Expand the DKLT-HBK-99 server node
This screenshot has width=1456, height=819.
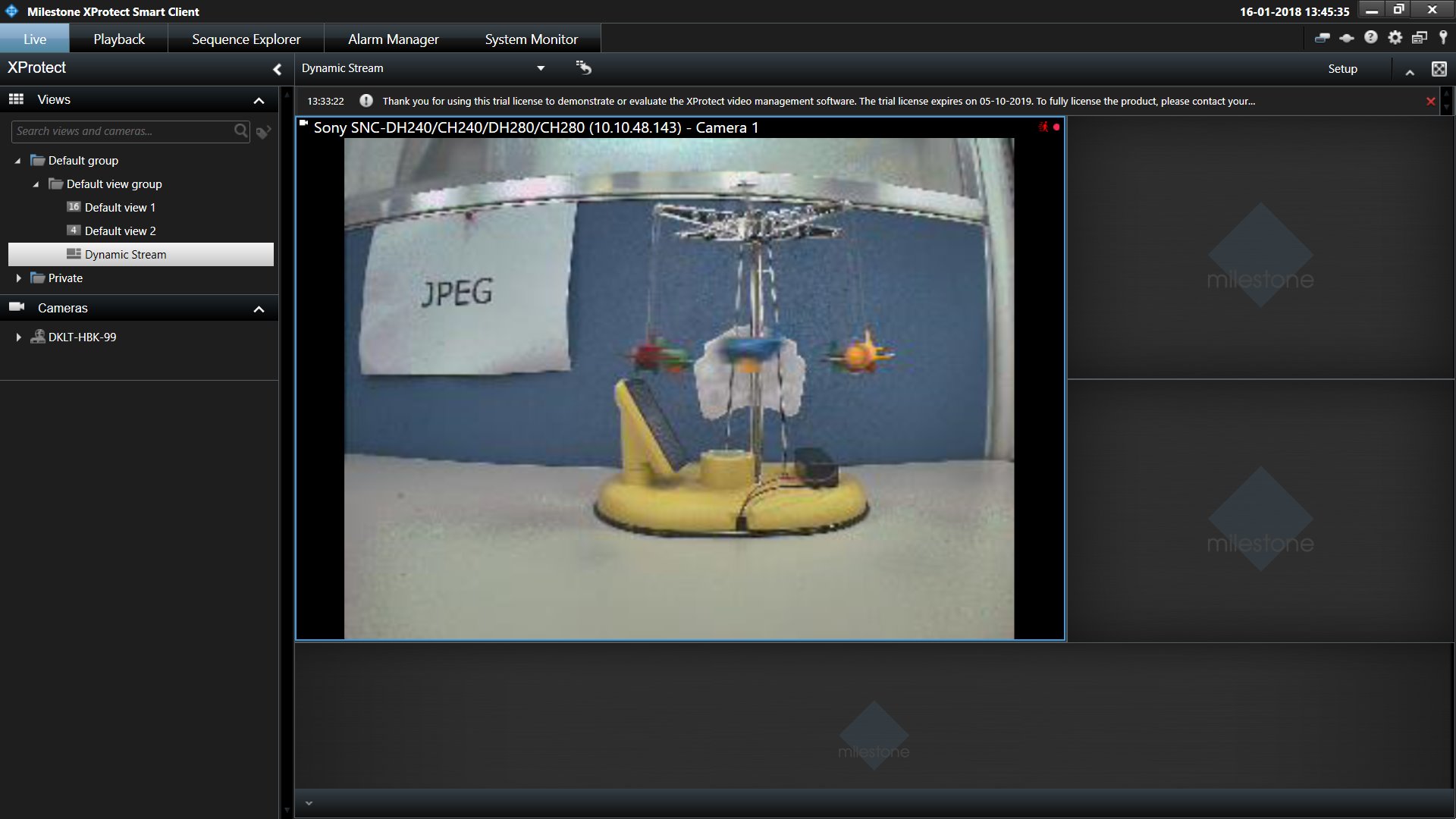tap(18, 337)
